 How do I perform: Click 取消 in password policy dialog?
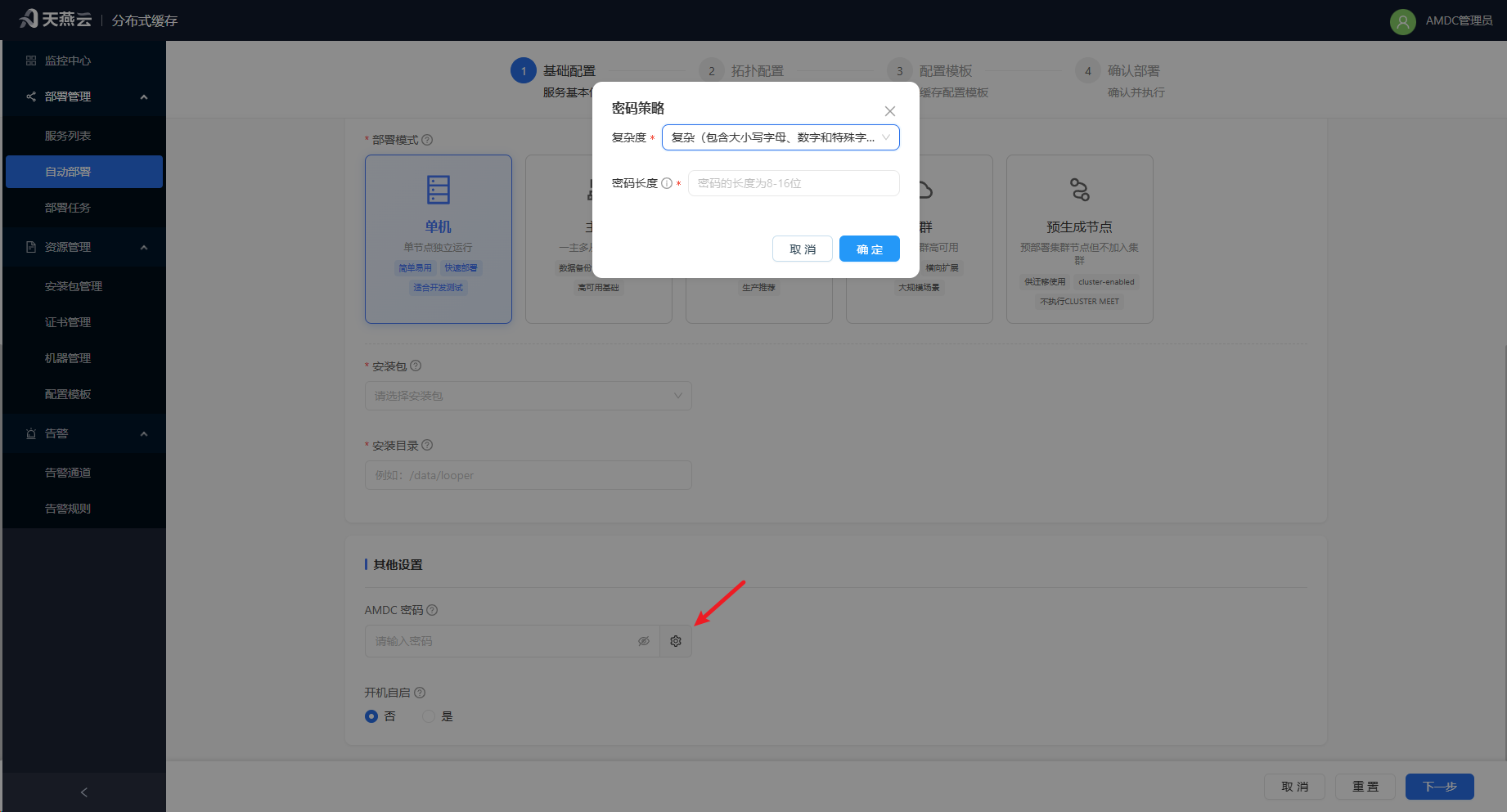point(803,249)
